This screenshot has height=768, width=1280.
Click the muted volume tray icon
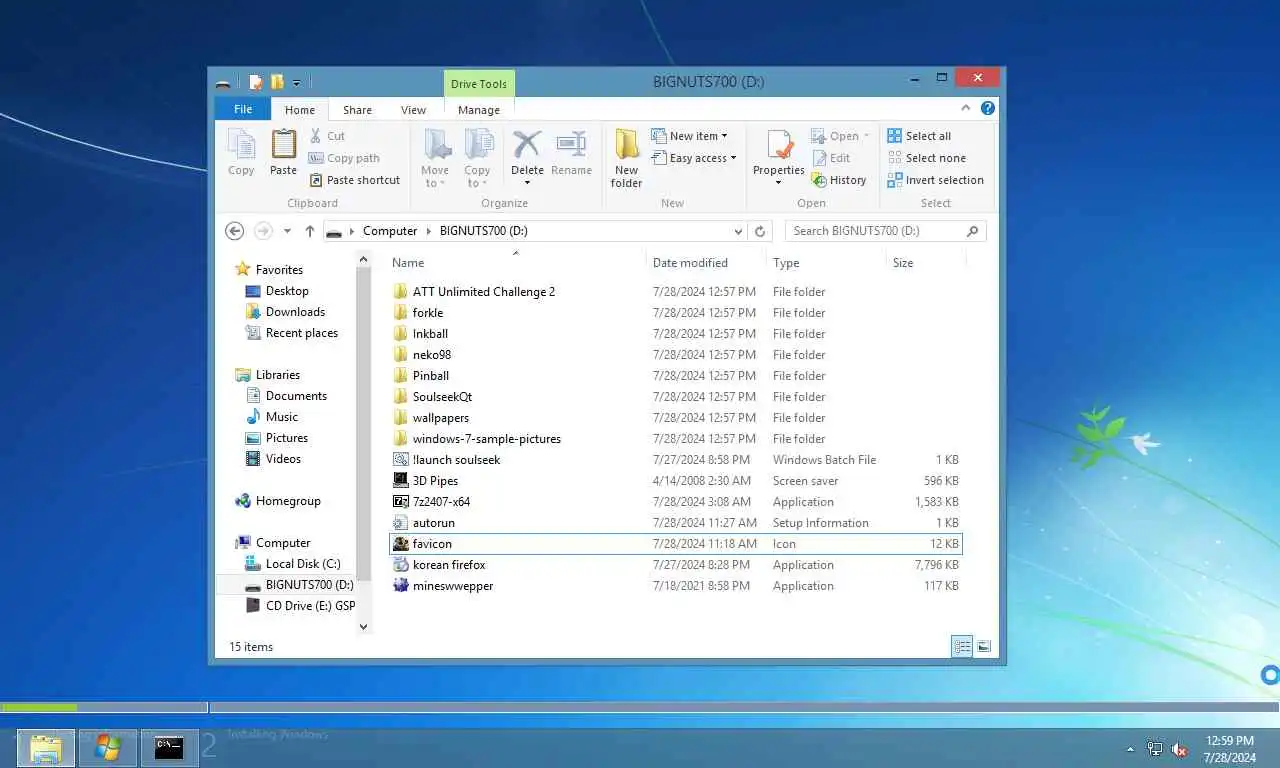click(1179, 749)
